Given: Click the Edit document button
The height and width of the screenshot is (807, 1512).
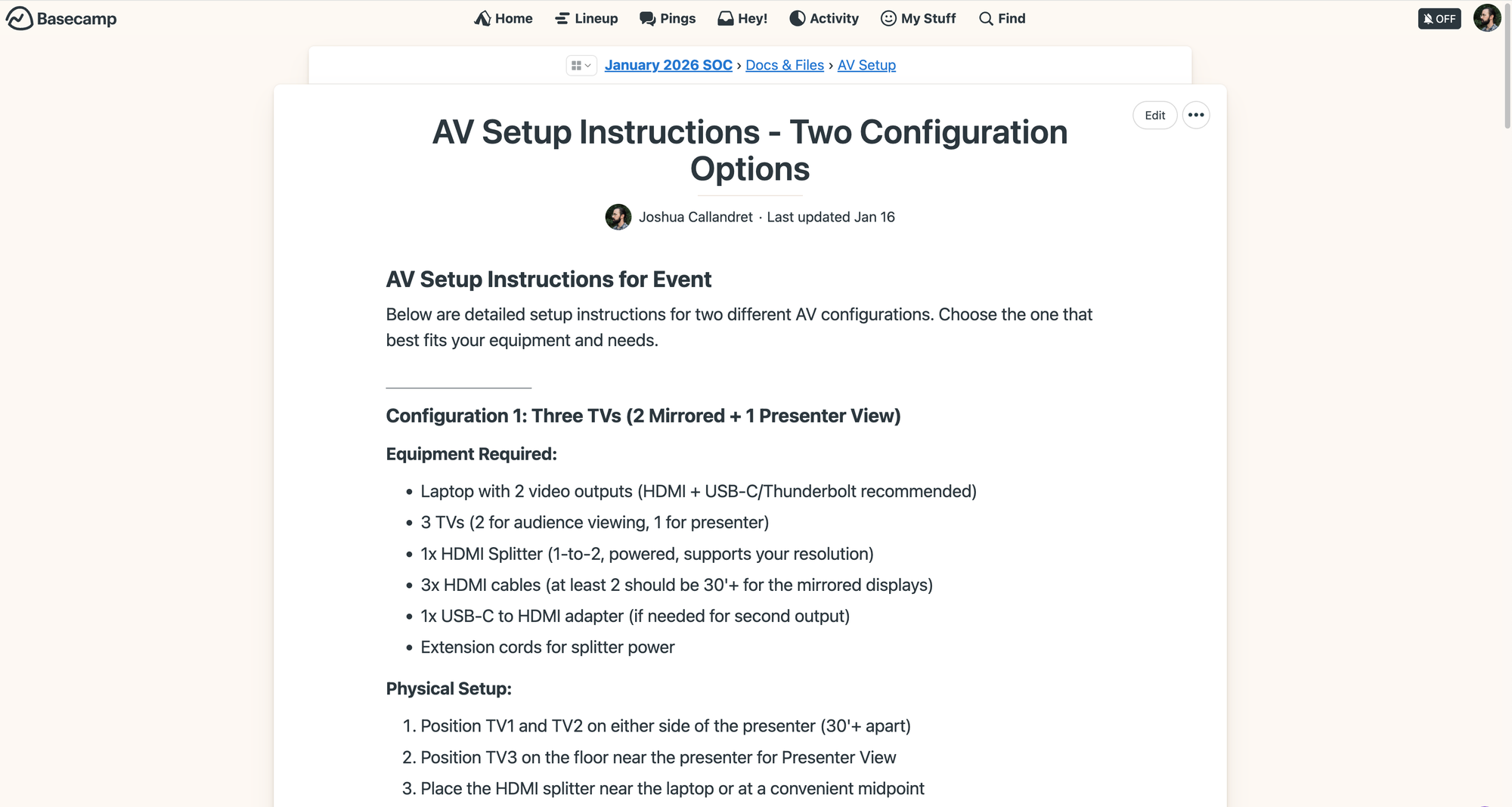Looking at the screenshot, I should [x=1154, y=116].
